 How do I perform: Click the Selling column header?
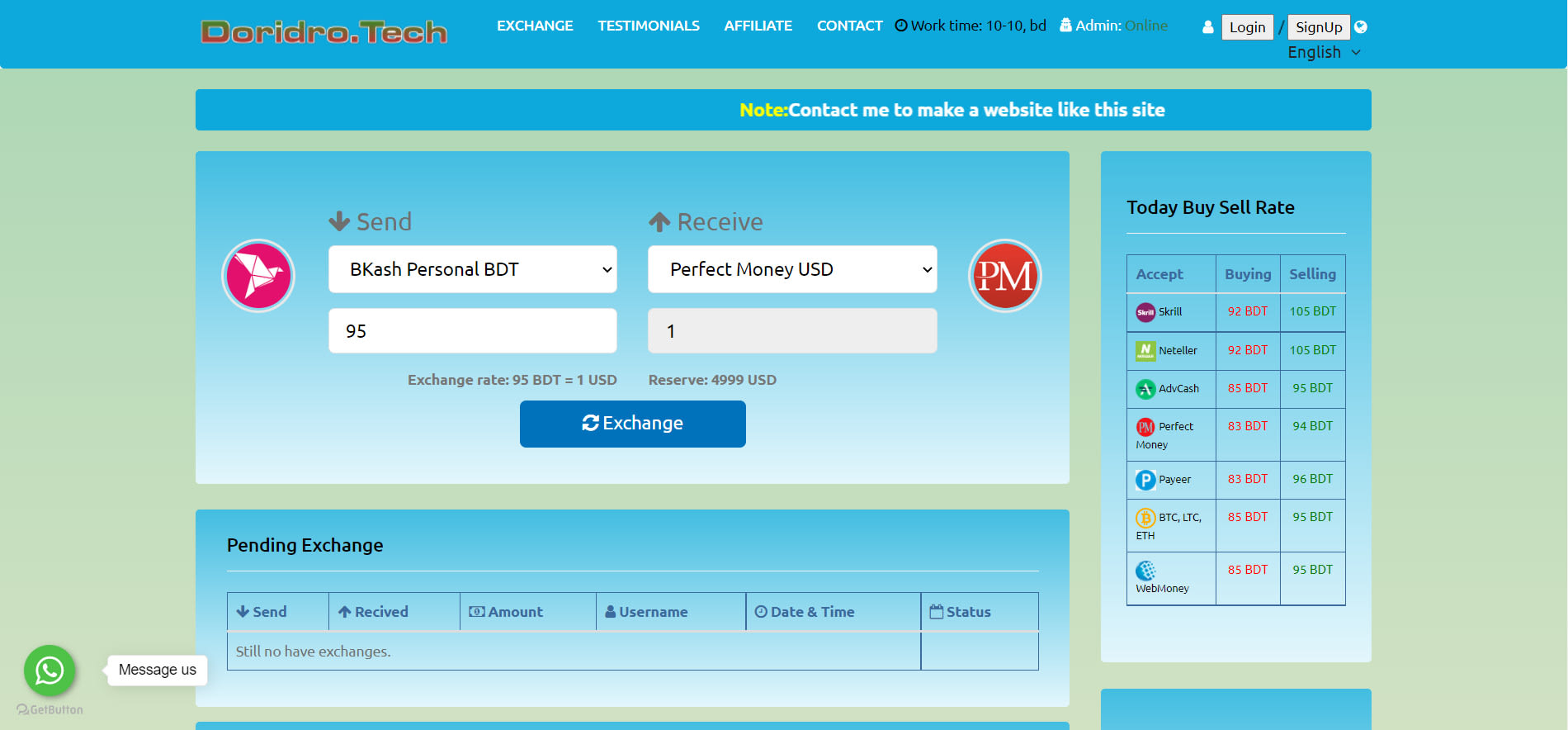[1312, 274]
